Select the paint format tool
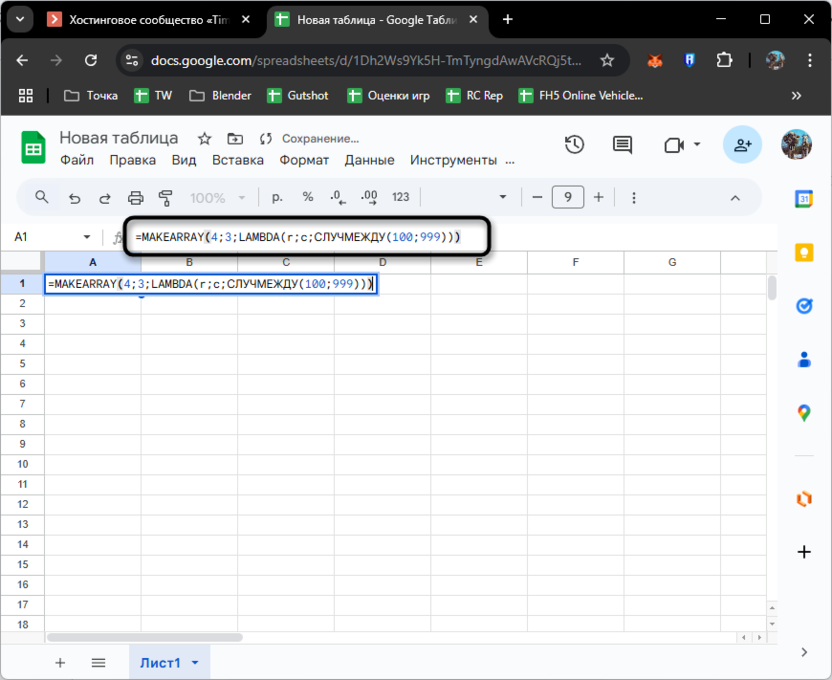Image resolution: width=832 pixels, height=680 pixels. tap(167, 197)
